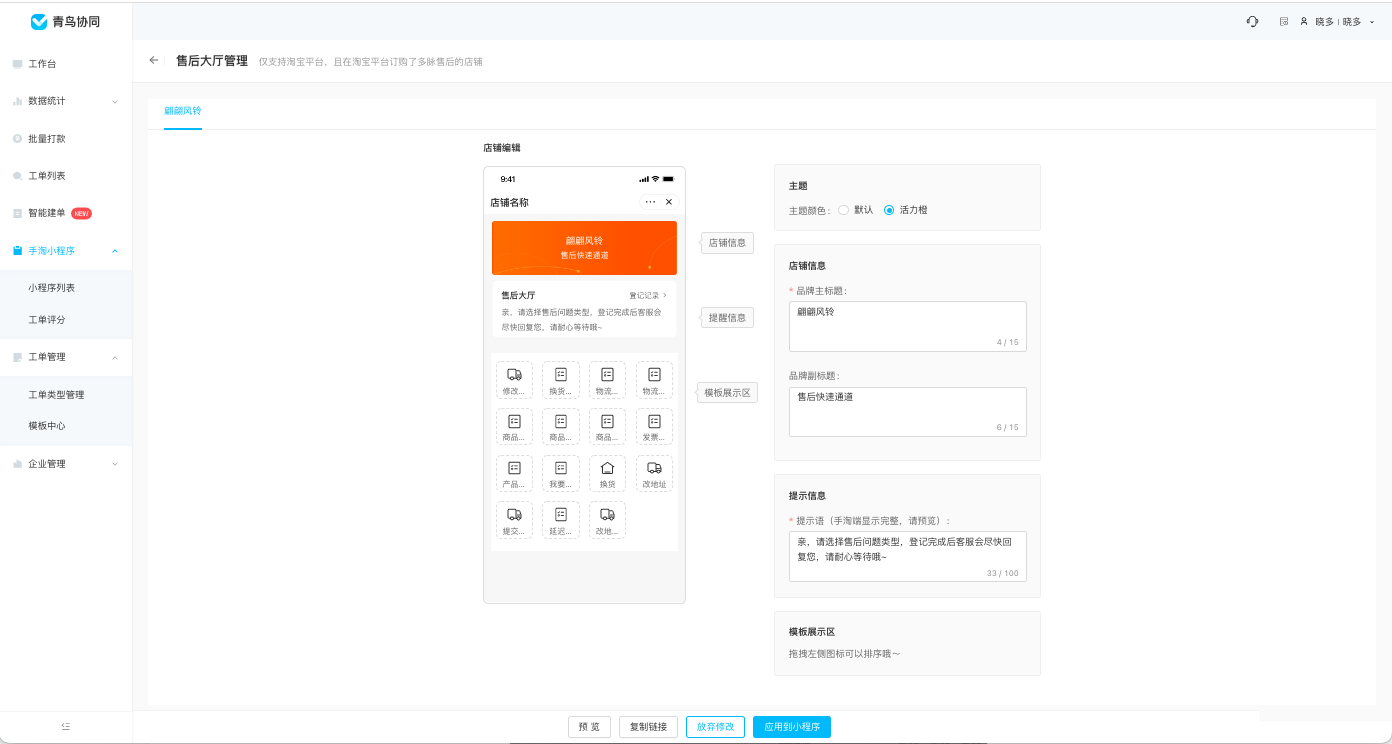1392x744 pixels.
Task: Collapse the sidebar with the bottom icon
Action: tap(66, 727)
